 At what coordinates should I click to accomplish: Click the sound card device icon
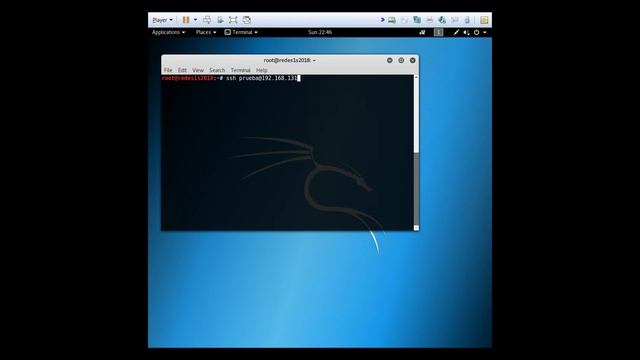tap(442, 20)
